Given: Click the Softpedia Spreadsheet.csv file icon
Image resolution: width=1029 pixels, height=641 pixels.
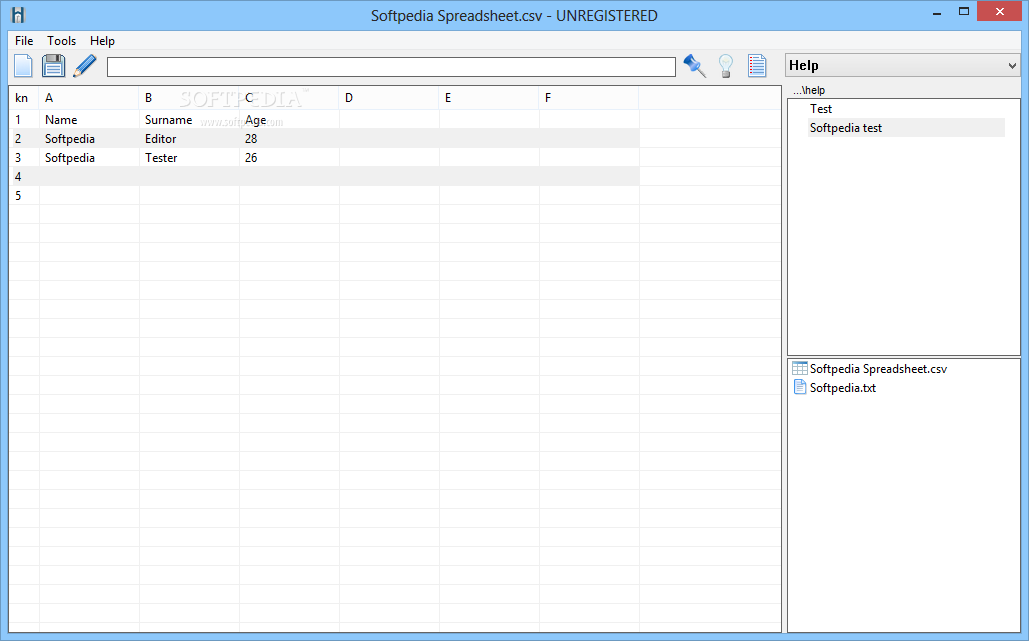Looking at the screenshot, I should [x=799, y=369].
